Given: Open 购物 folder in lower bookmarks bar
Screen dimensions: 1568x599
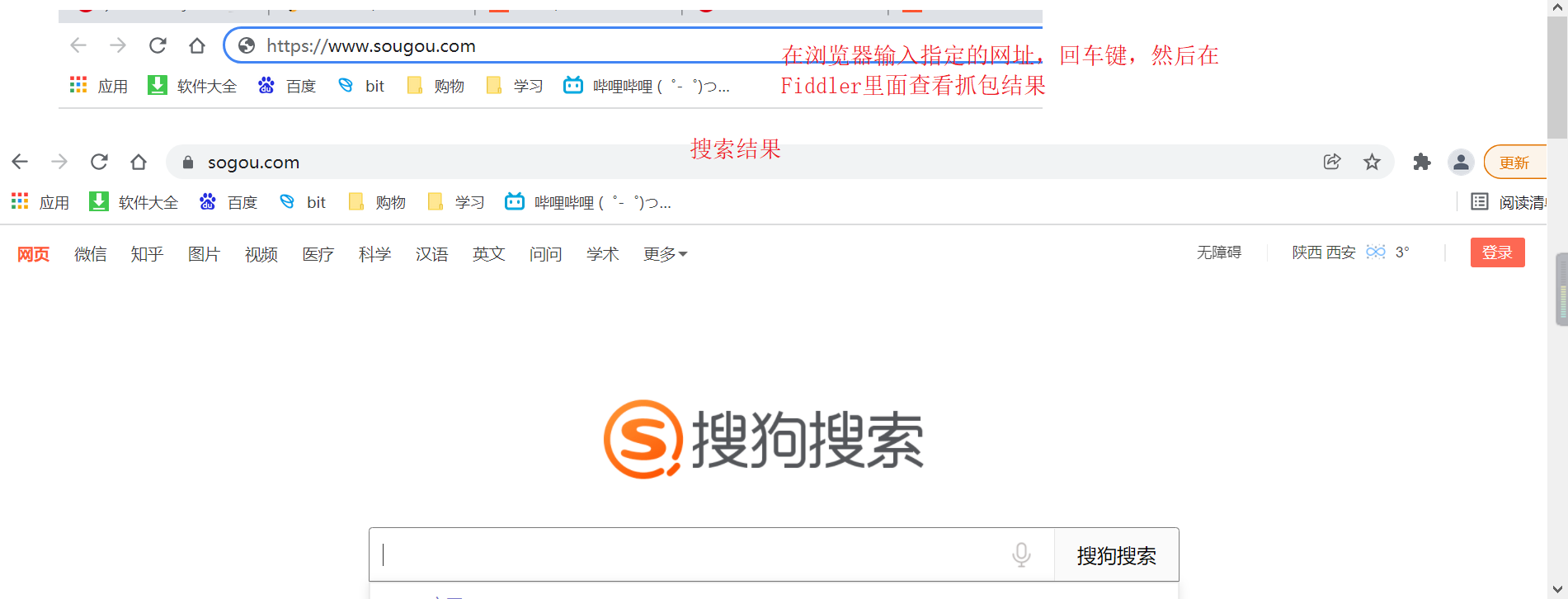Looking at the screenshot, I should point(377,202).
